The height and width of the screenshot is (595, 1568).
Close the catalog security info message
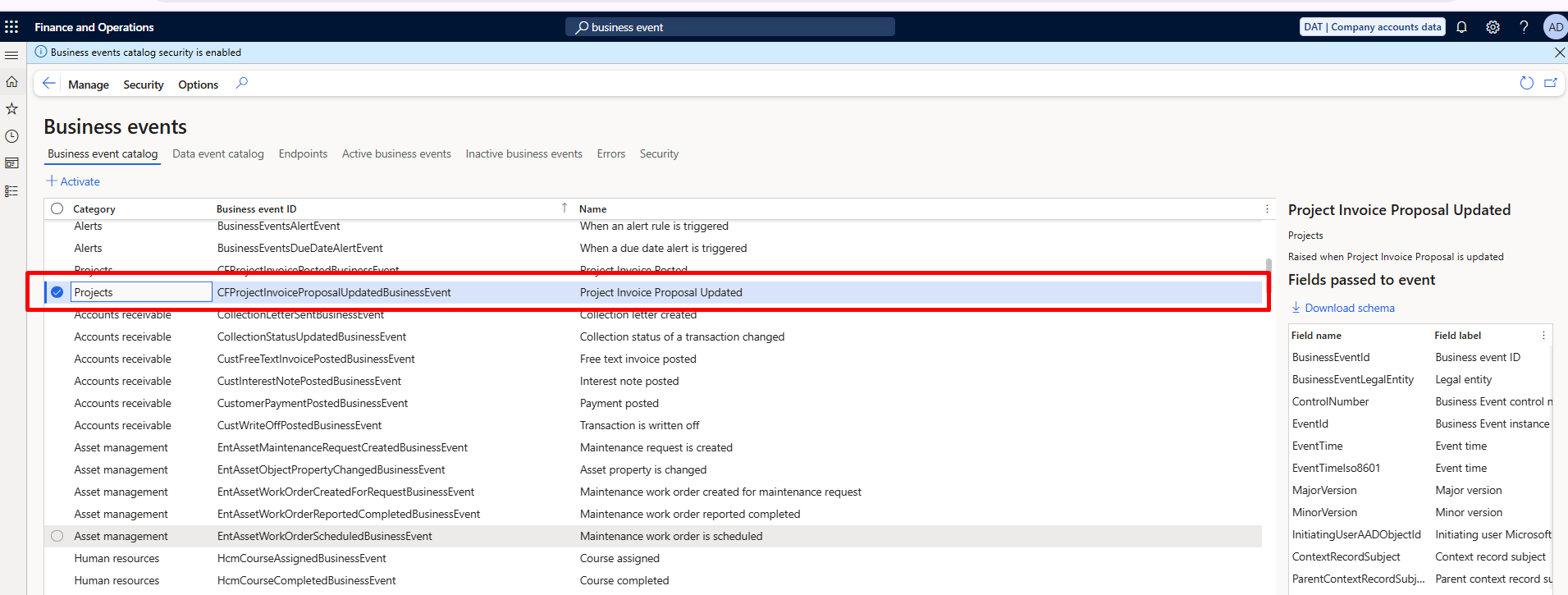(1559, 53)
